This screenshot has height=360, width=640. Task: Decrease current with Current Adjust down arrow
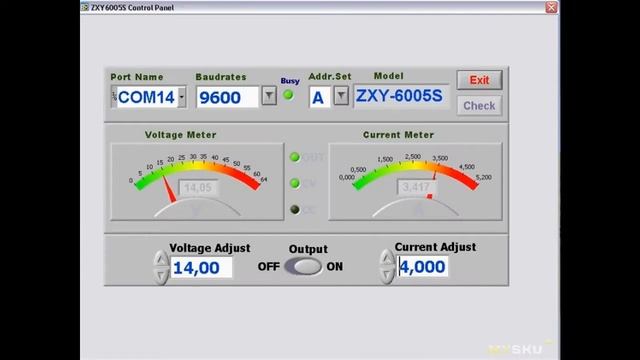click(386, 275)
